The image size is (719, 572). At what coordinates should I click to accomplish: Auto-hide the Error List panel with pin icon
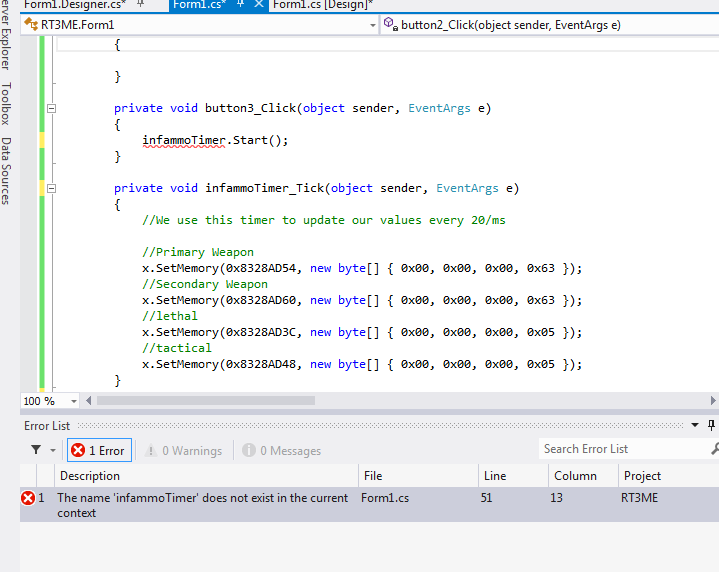[711, 425]
